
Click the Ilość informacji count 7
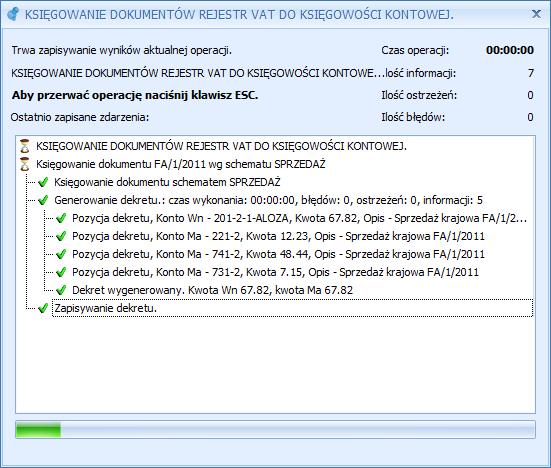point(531,73)
